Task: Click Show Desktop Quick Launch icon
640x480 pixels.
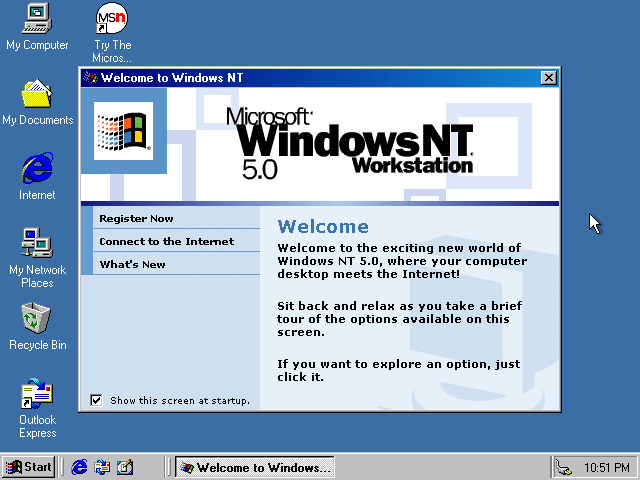Action: 125,467
